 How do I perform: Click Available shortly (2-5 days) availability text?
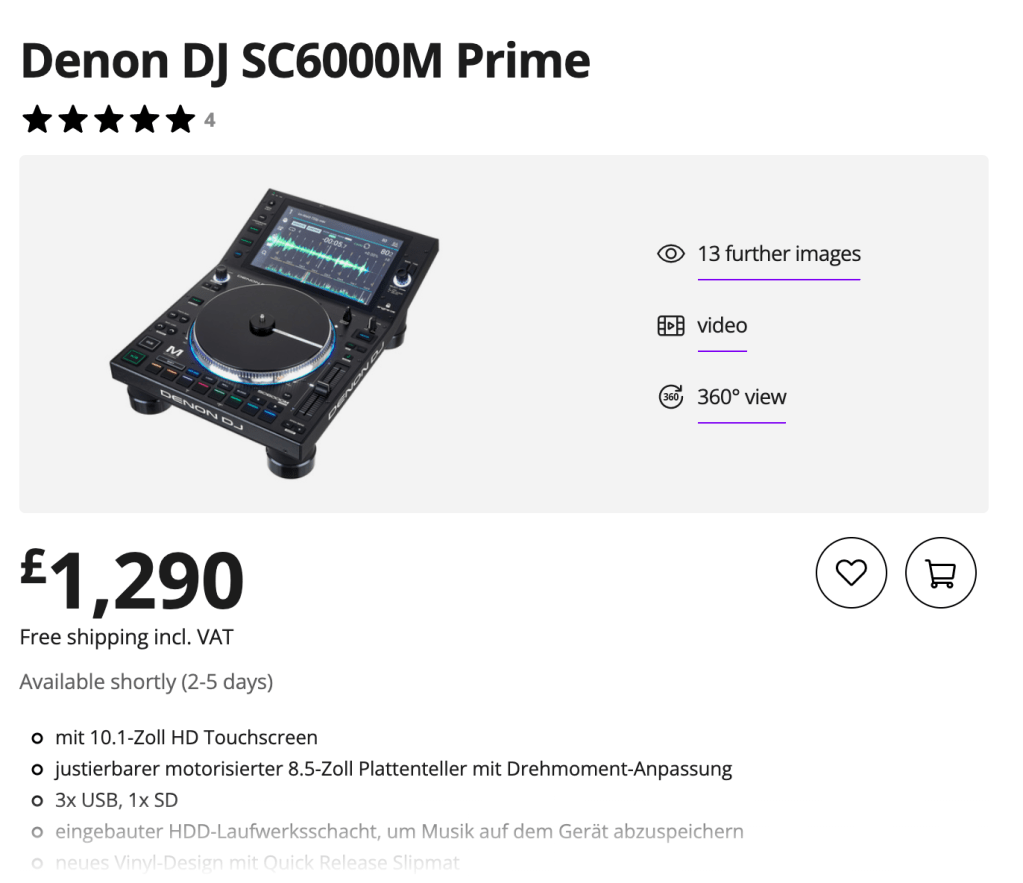tap(146, 682)
